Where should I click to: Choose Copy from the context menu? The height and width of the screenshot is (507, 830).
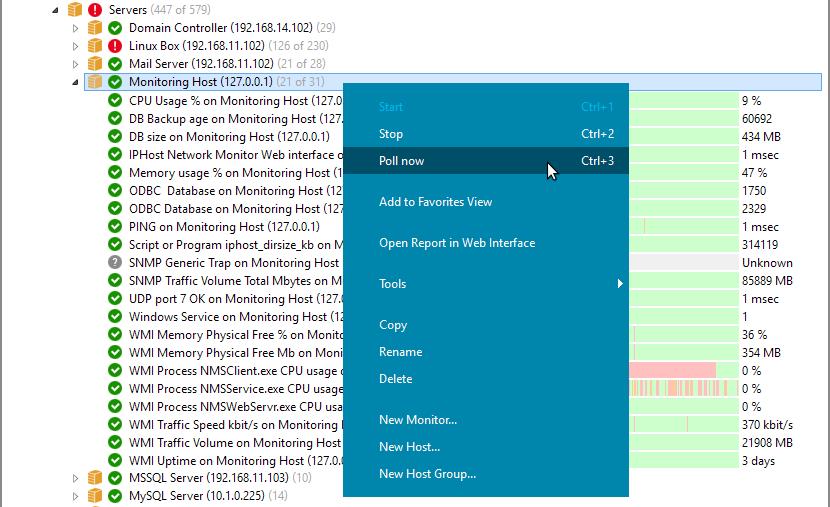pyautogui.click(x=486, y=325)
